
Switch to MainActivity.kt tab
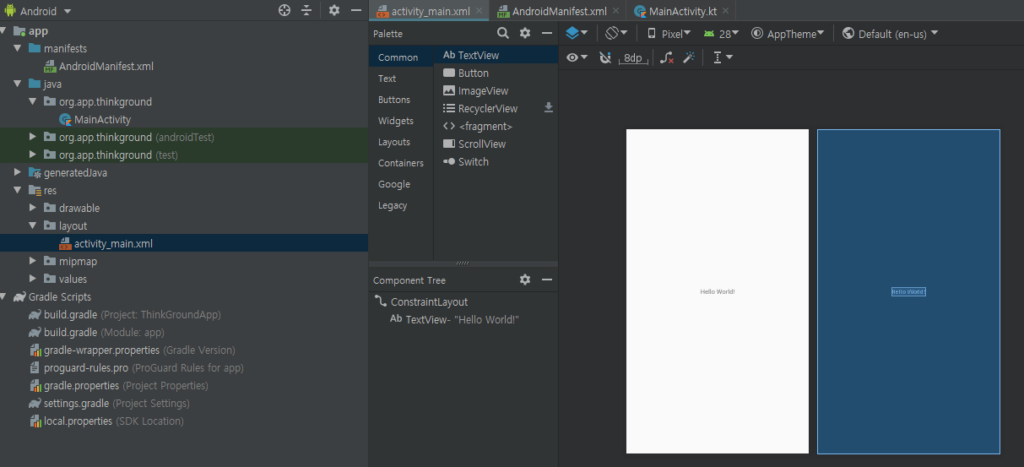point(683,11)
